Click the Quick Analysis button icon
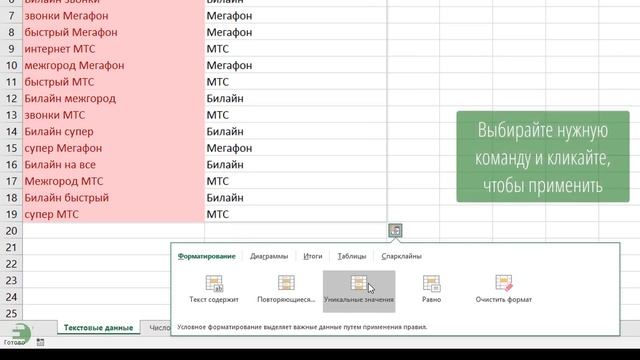Viewport: 640px width, 360px height. (395, 231)
